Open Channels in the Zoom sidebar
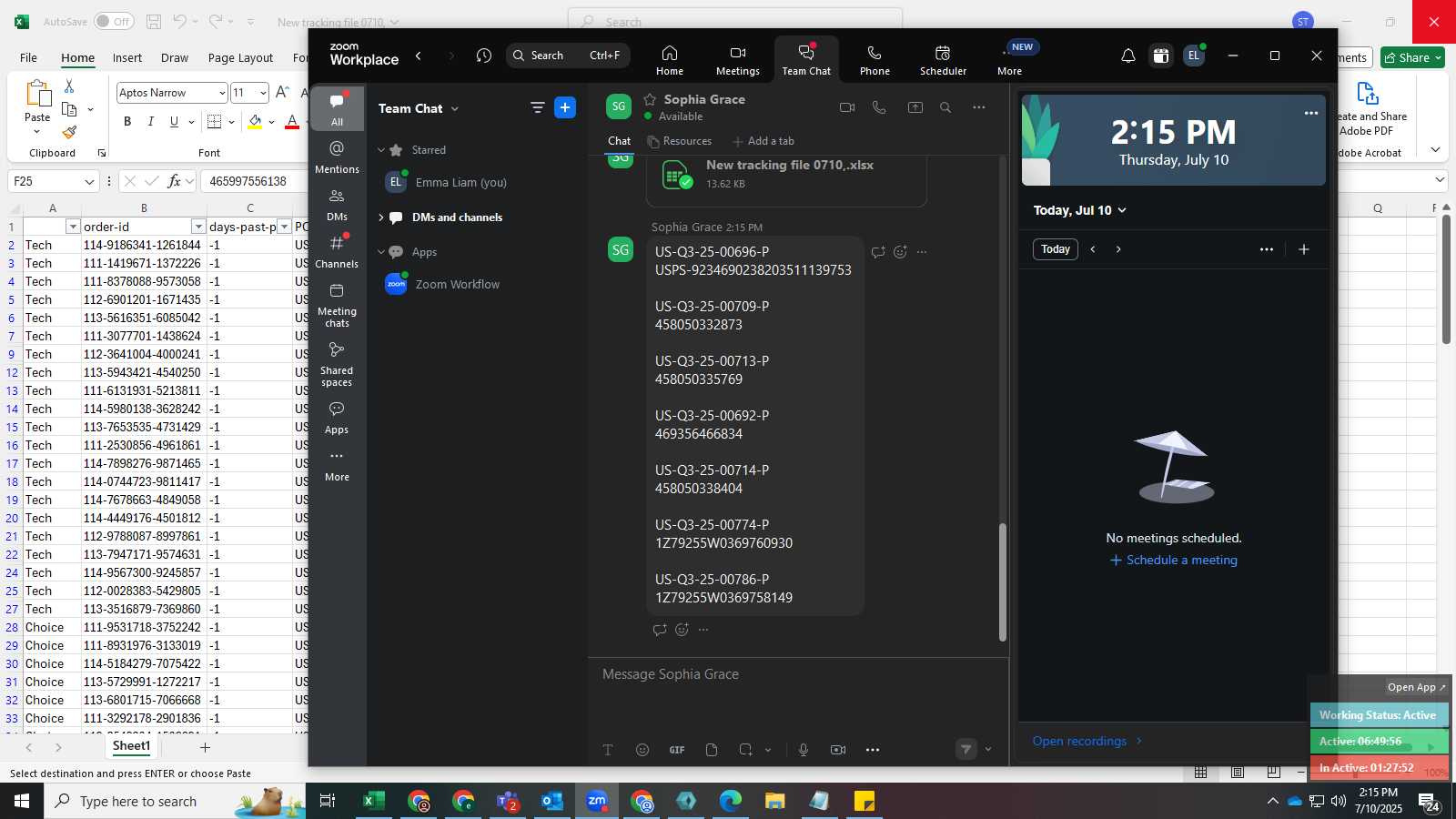This screenshot has width=1456, height=819. point(338,251)
